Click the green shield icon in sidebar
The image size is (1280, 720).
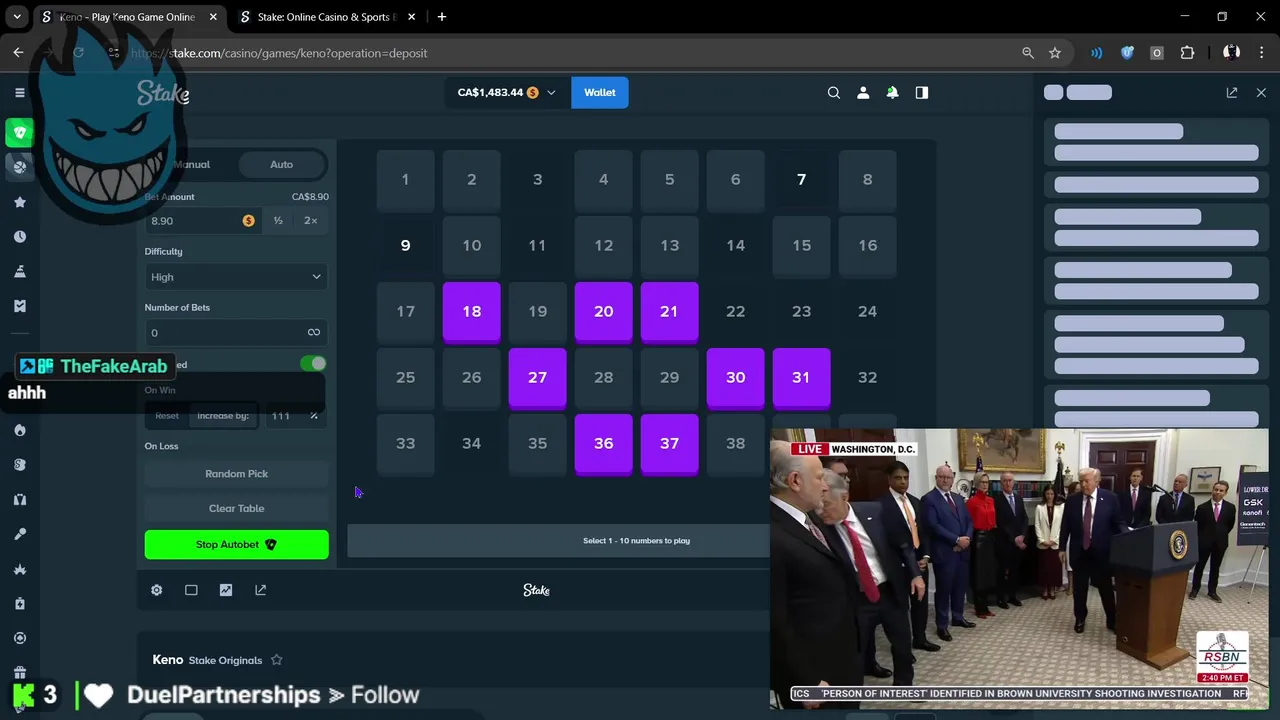point(19,132)
